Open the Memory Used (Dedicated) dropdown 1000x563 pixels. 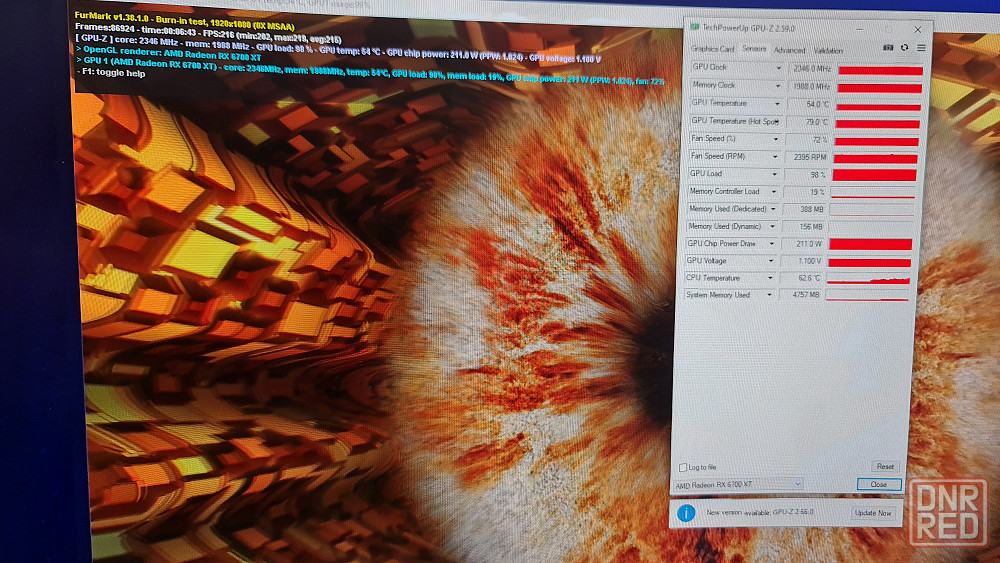pyautogui.click(x=773, y=209)
